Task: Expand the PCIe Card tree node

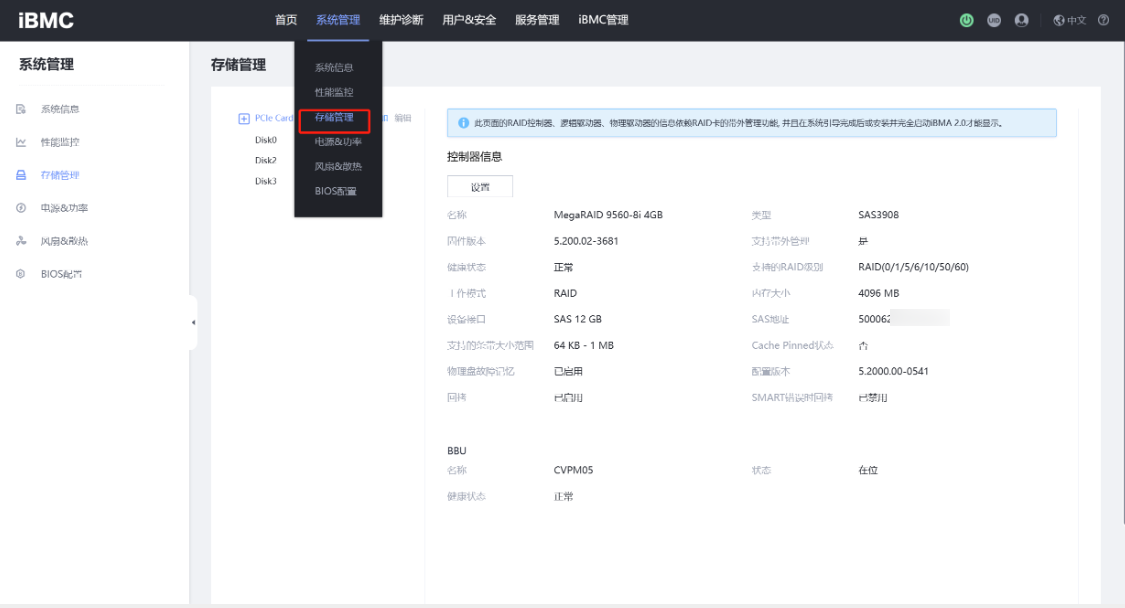Action: [244, 118]
